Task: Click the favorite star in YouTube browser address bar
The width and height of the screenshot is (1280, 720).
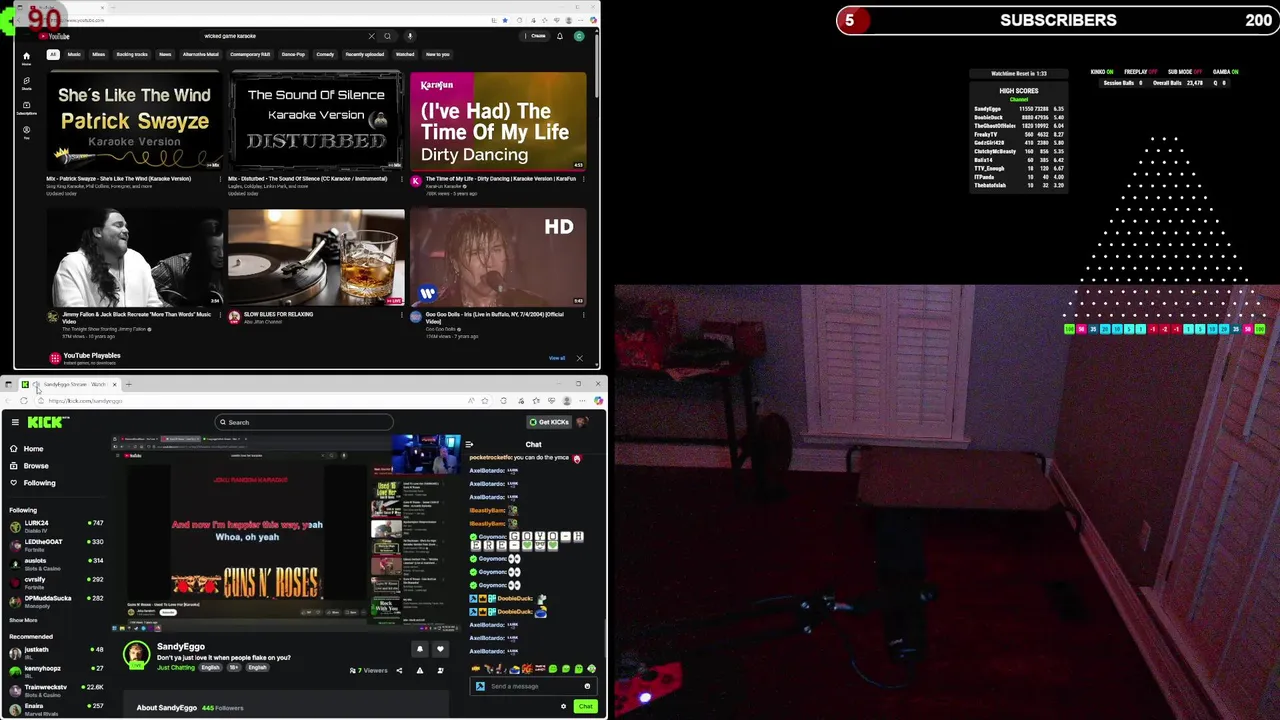Action: tap(504, 19)
